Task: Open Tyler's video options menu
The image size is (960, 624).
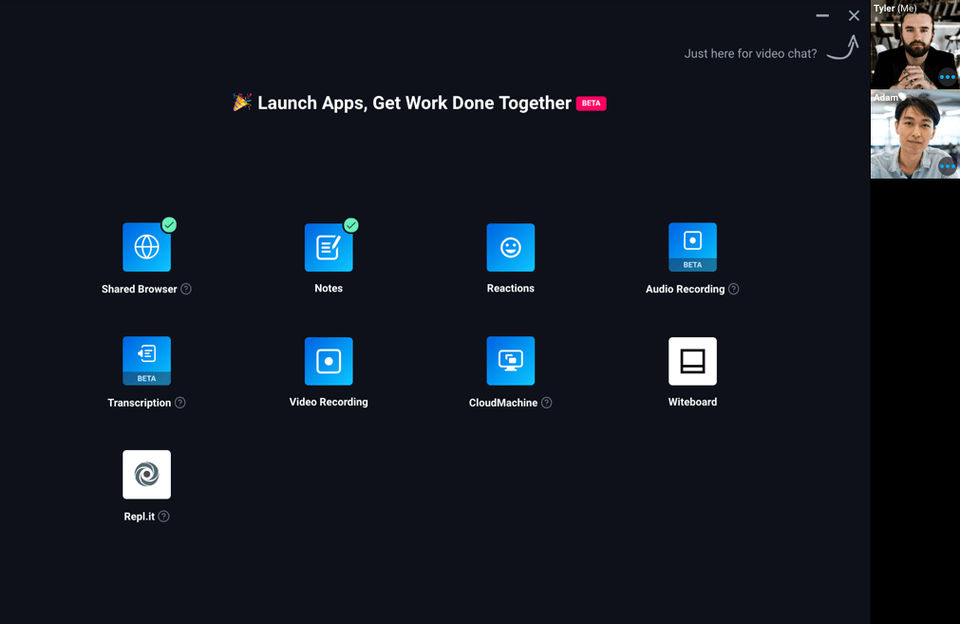Action: tap(947, 77)
